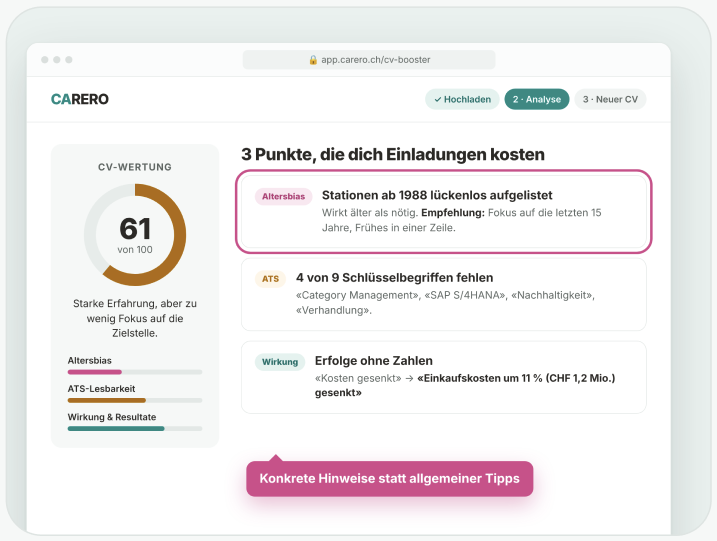Click the Altersbias label in score panel
This screenshot has width=717, height=541.
click(90, 360)
